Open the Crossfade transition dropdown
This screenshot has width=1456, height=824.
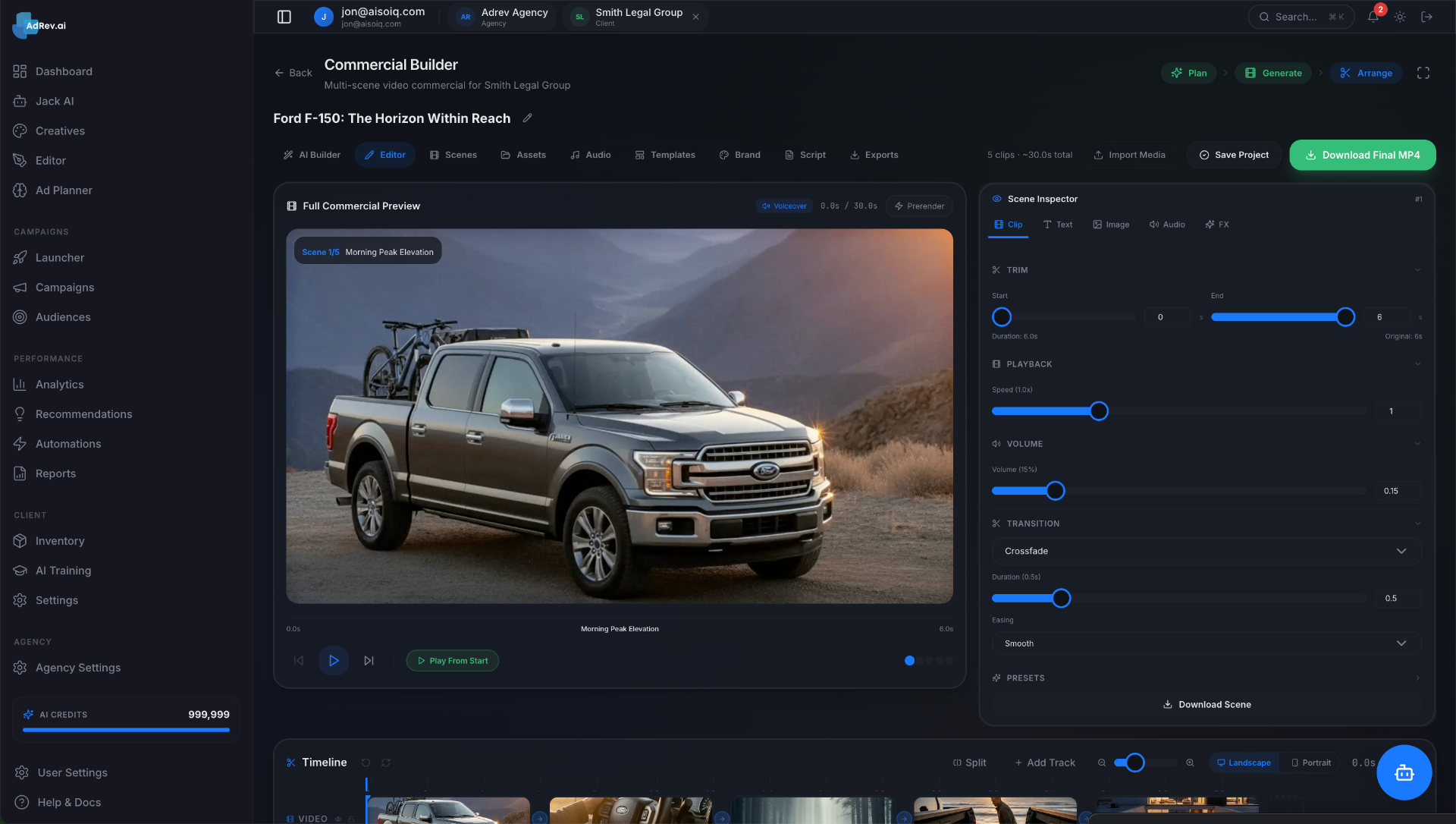pyautogui.click(x=1206, y=551)
